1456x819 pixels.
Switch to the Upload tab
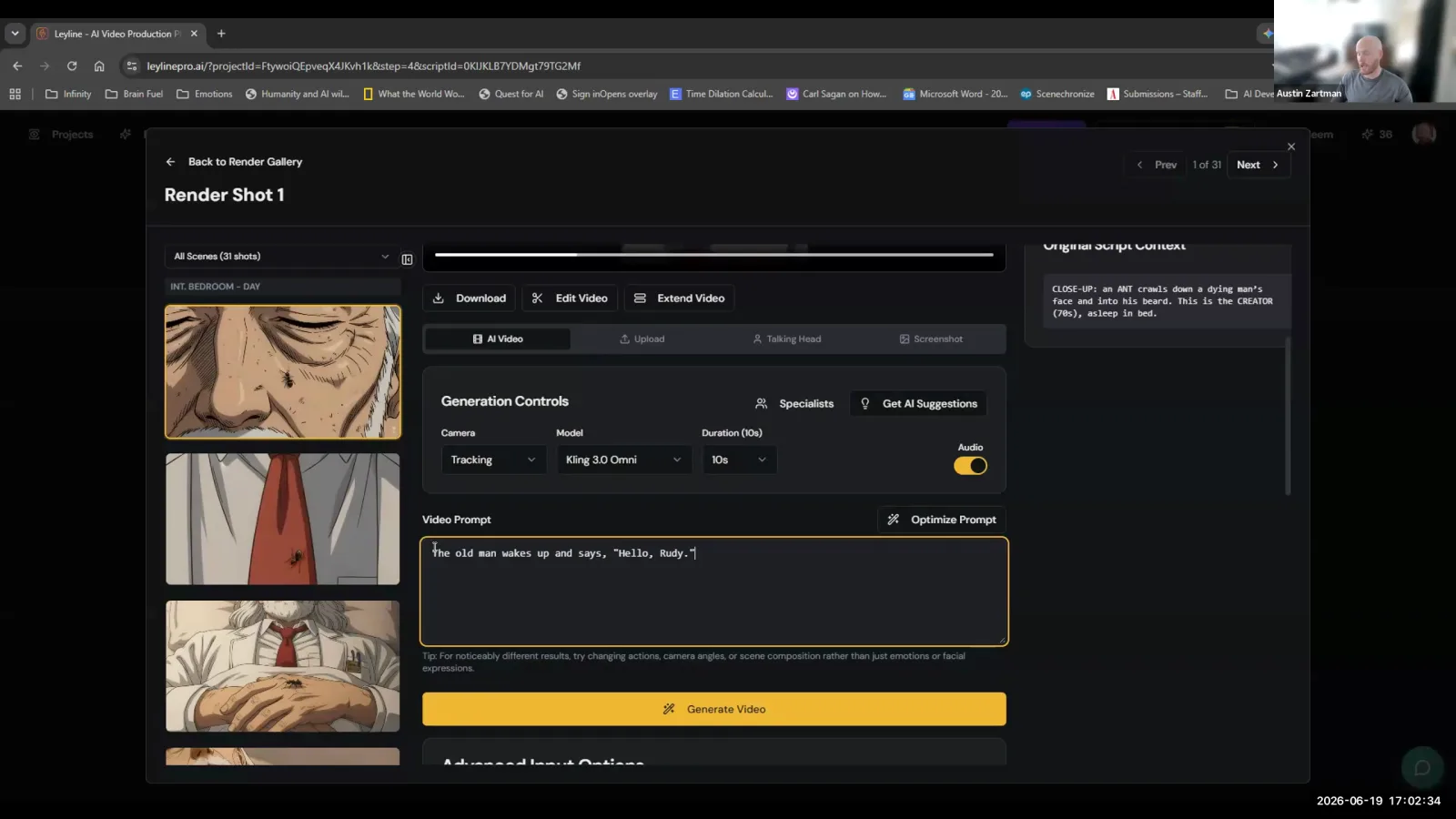(642, 339)
